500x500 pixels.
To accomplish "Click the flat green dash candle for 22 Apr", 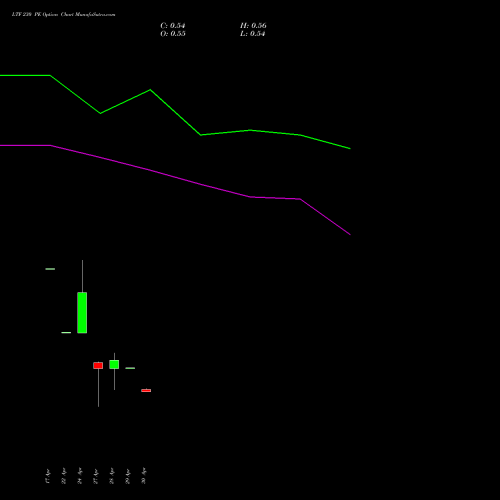I will coord(66,332).
